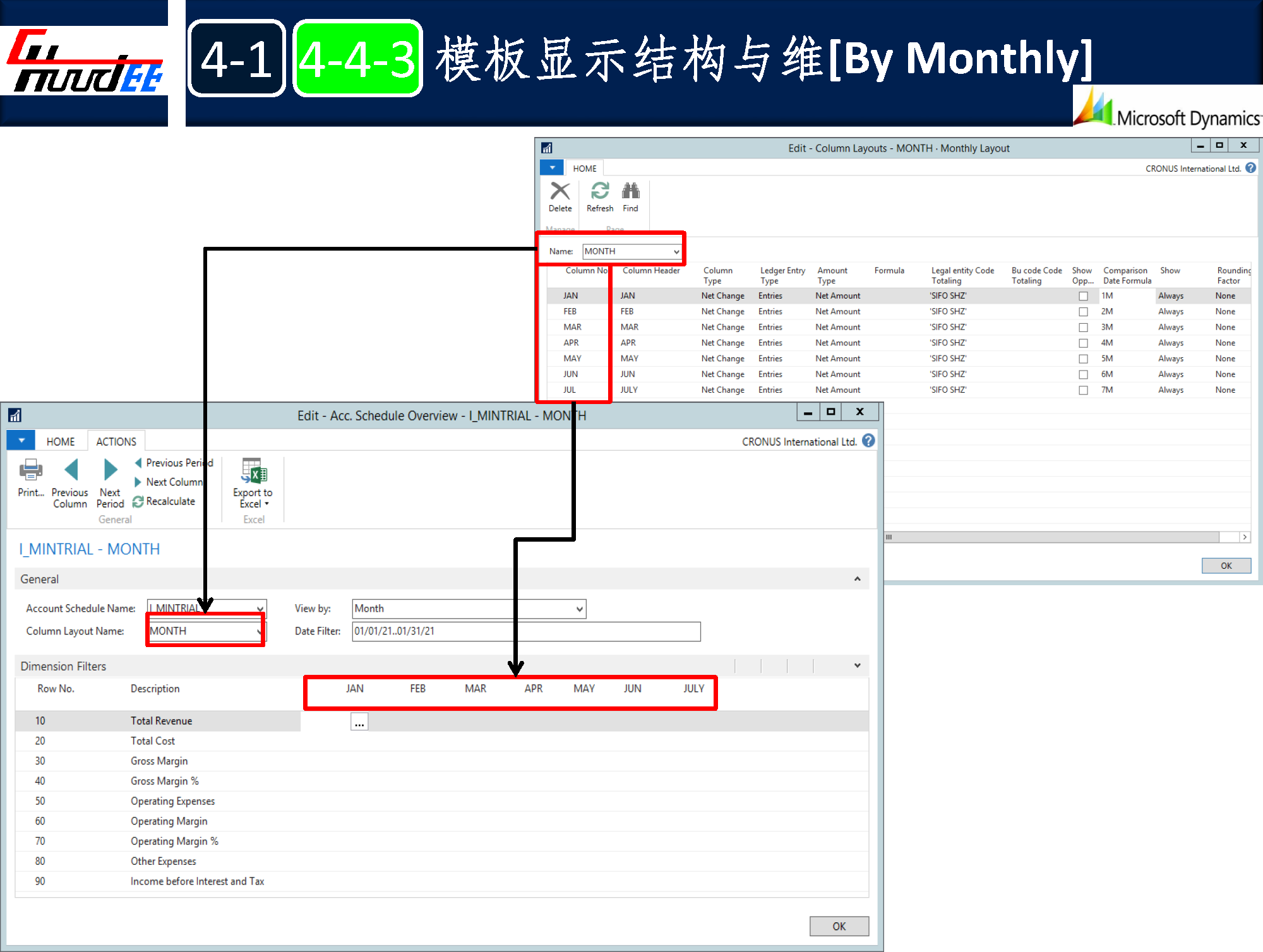Click the OK button in Acc. Schedule Overview
Image resolution: width=1263 pixels, height=952 pixels.
click(x=839, y=926)
